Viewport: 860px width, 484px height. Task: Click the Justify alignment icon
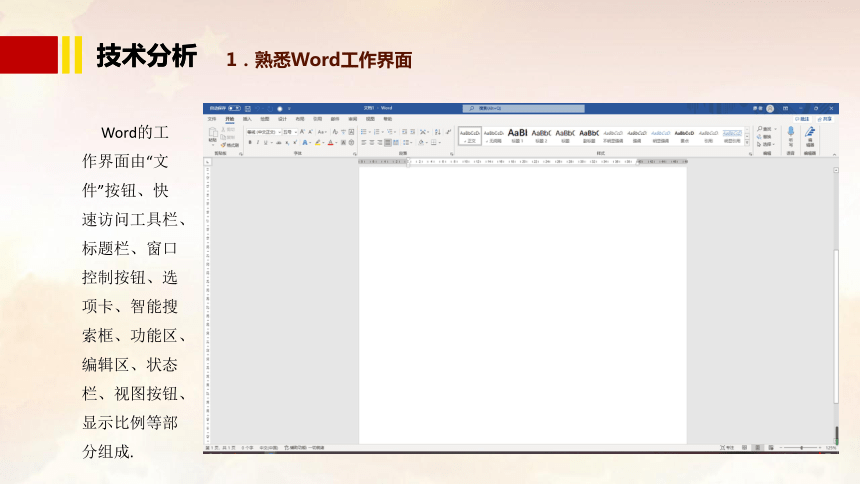click(388, 143)
